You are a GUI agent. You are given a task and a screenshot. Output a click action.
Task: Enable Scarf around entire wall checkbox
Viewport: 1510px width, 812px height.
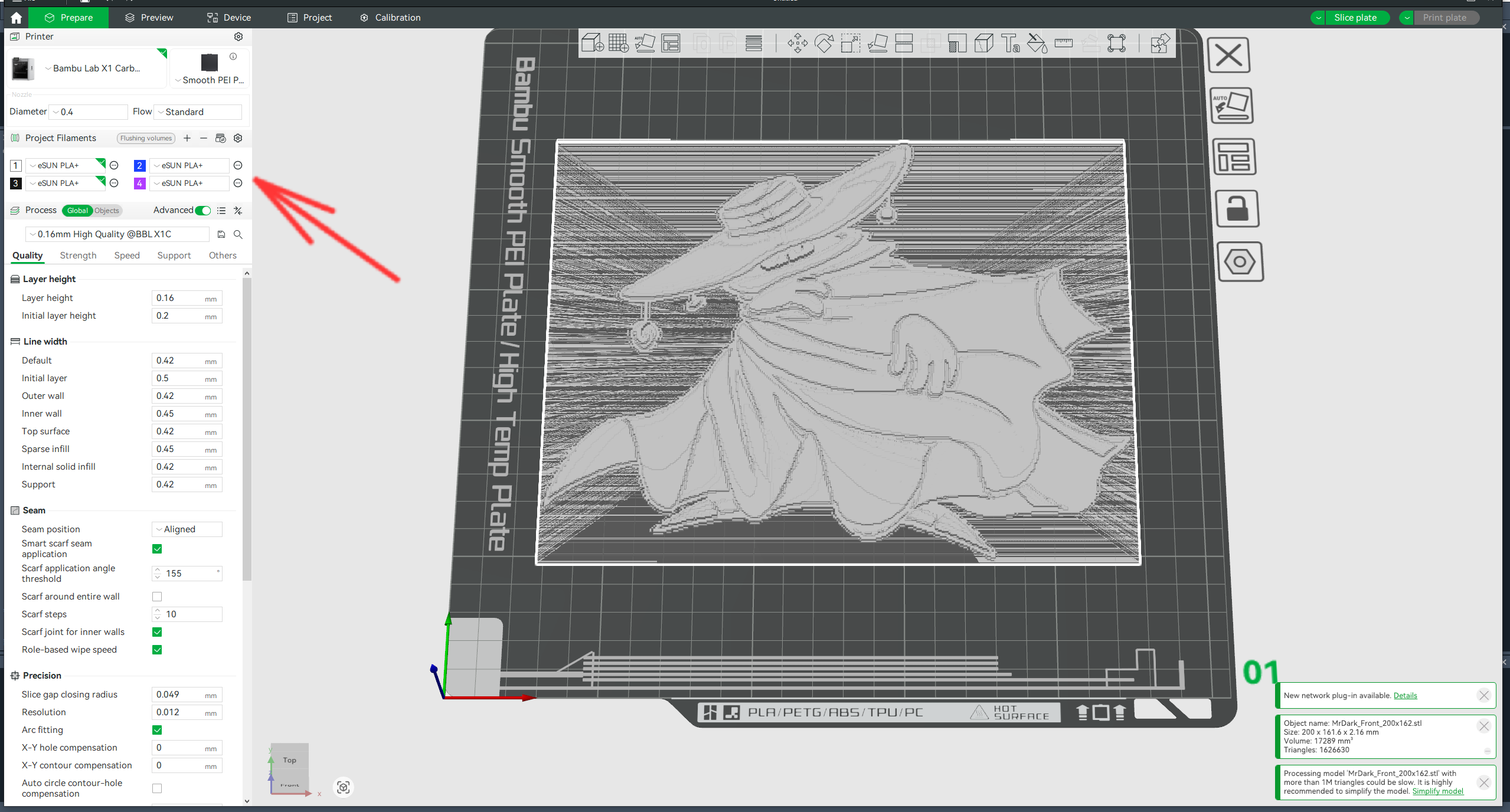[157, 597]
